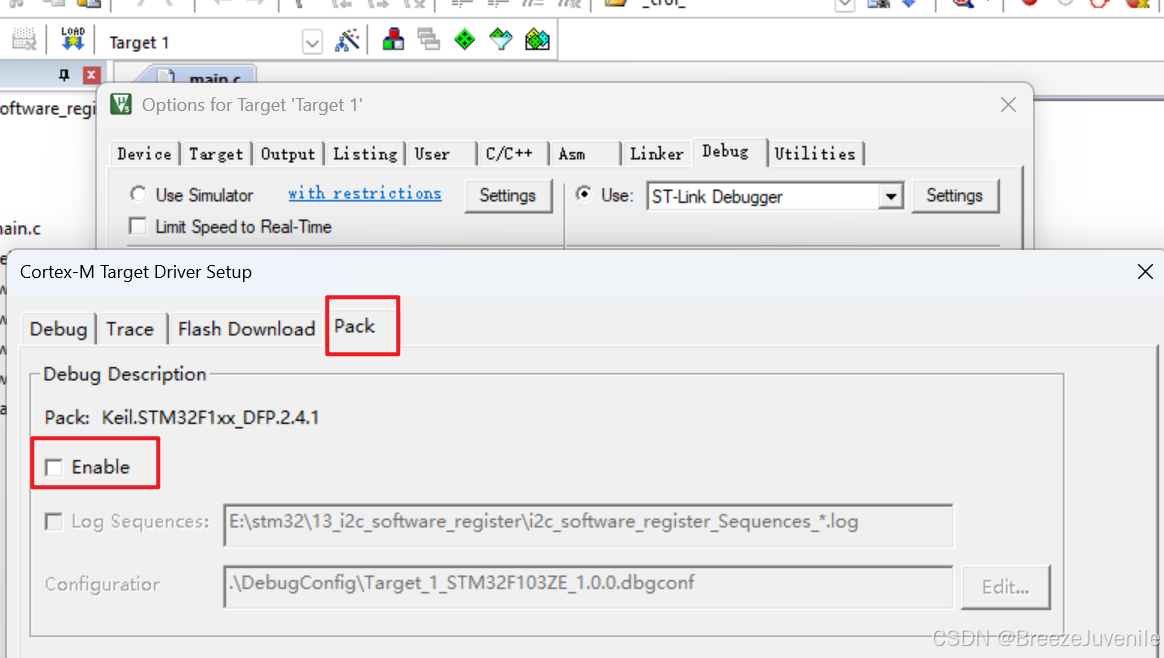1164x658 pixels.
Task: Open the C/C++ tab
Action: (x=512, y=154)
